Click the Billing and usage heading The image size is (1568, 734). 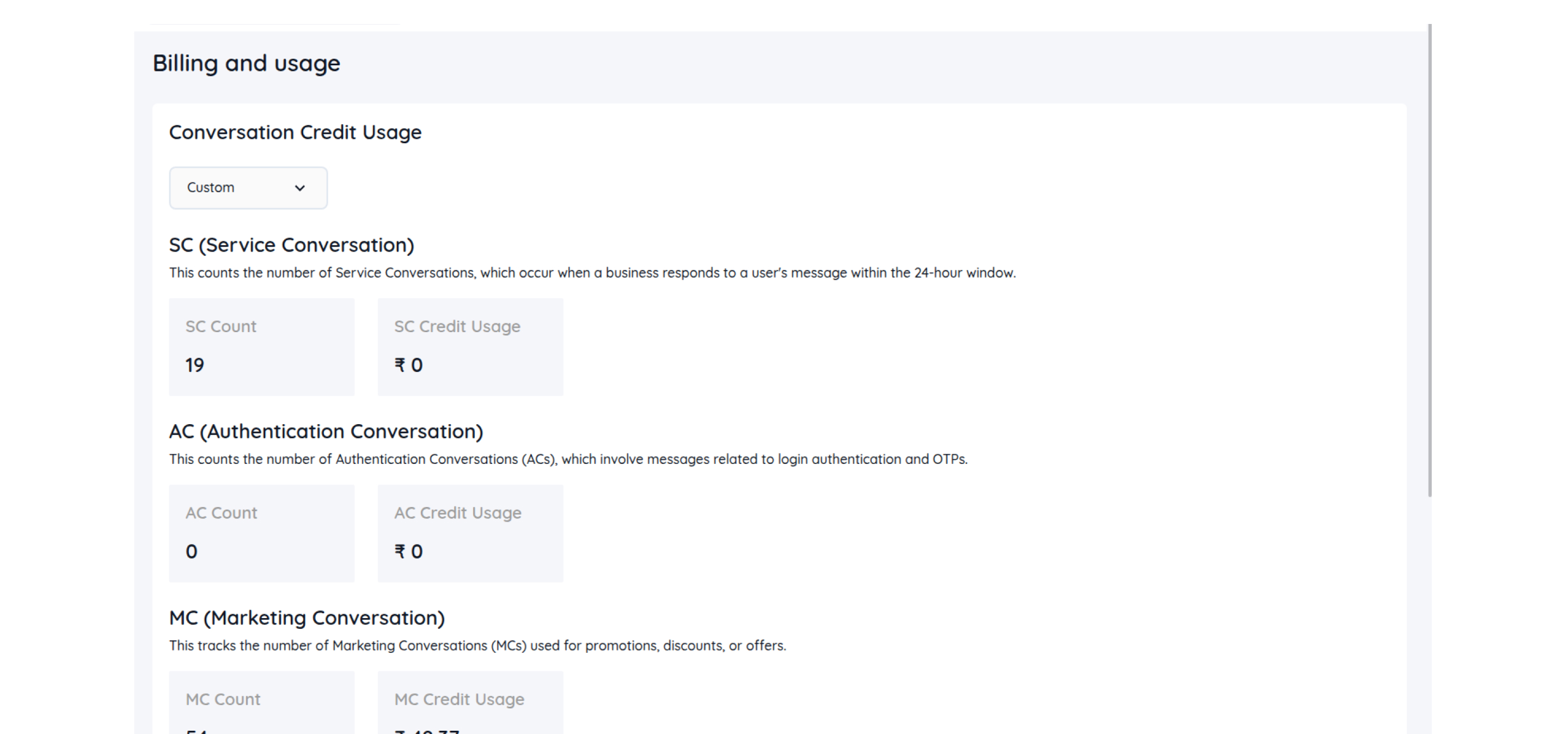246,63
